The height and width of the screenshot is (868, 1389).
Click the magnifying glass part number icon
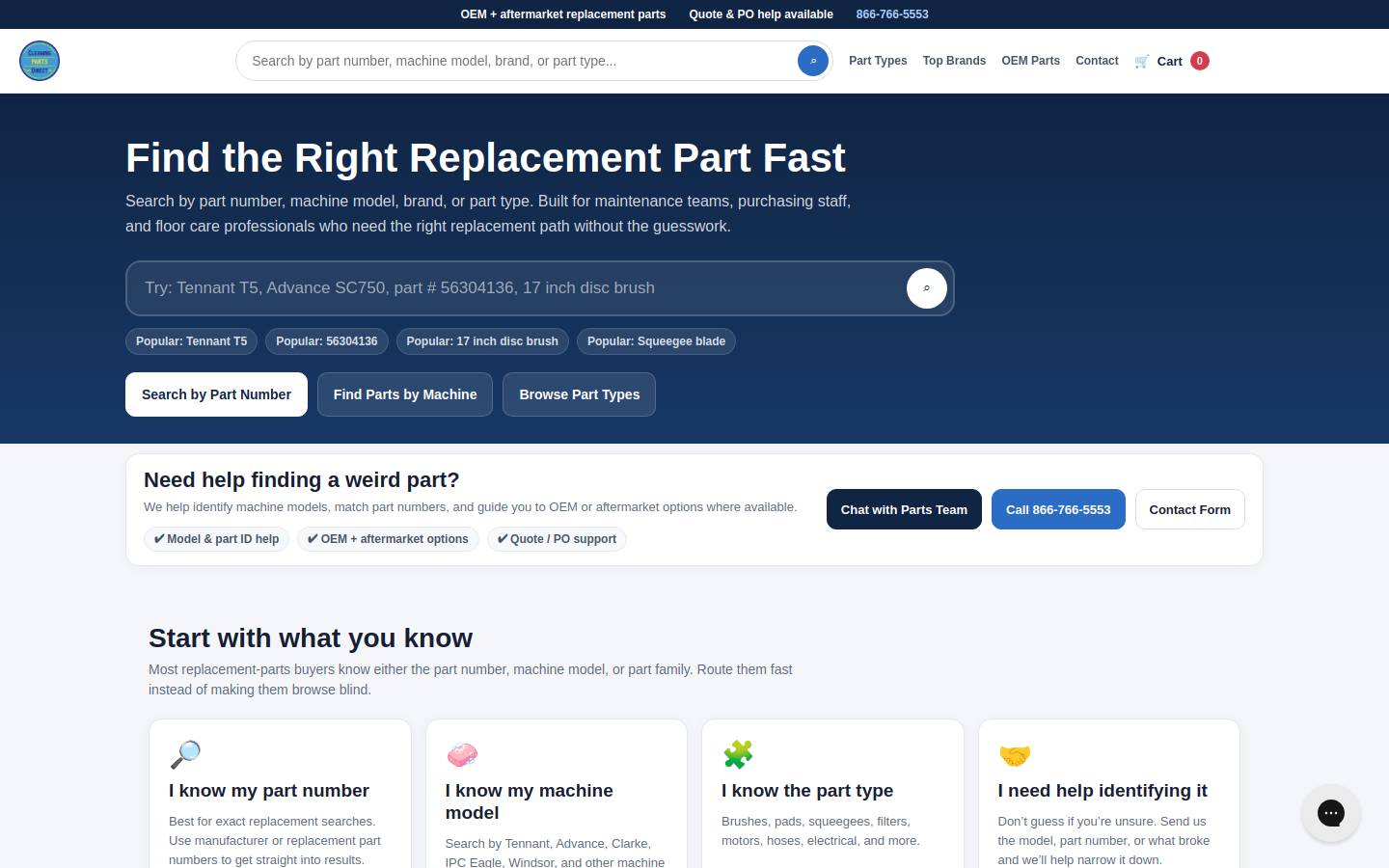185,754
